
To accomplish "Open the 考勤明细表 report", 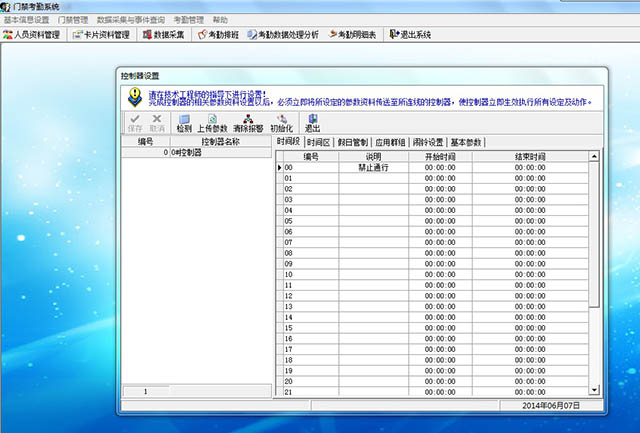I will (x=353, y=34).
